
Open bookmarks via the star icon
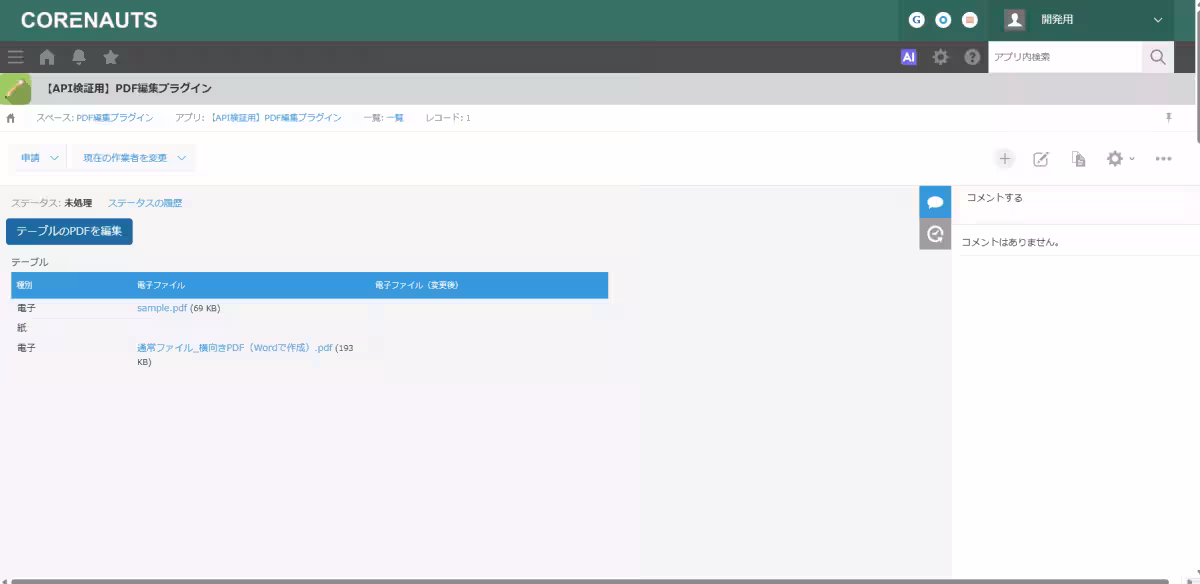click(x=111, y=57)
